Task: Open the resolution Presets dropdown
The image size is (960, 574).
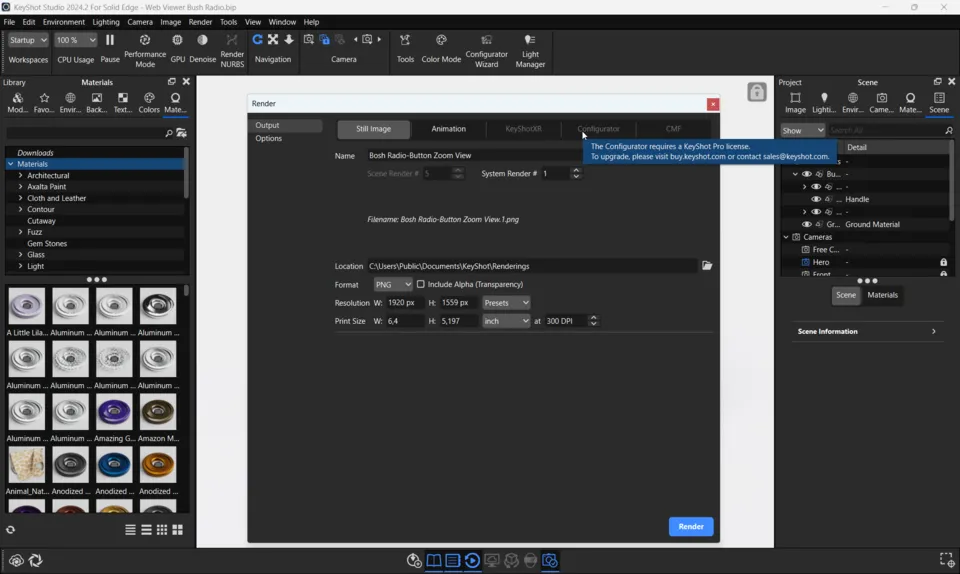Action: 506,303
